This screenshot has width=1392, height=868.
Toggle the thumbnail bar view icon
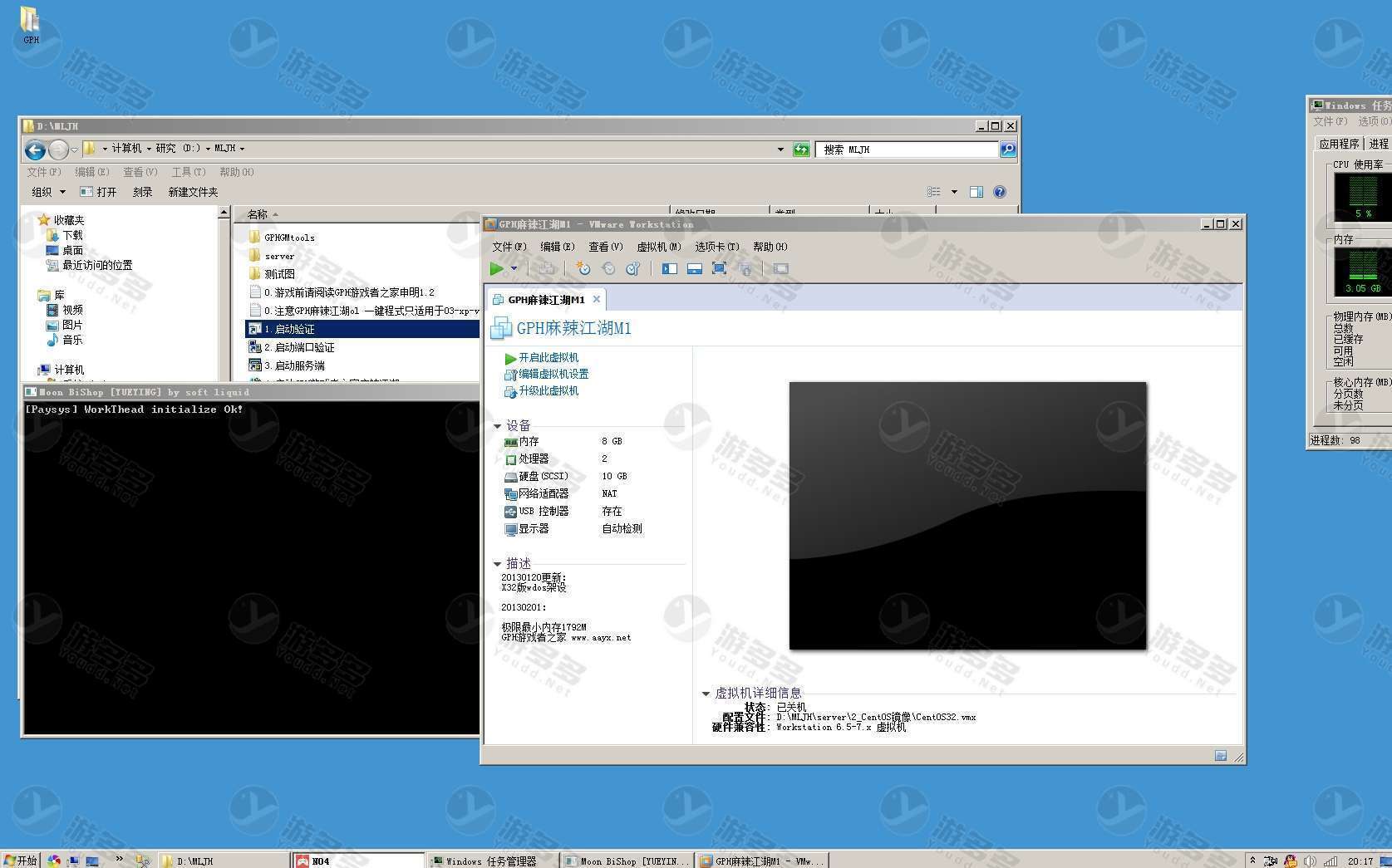(x=695, y=268)
